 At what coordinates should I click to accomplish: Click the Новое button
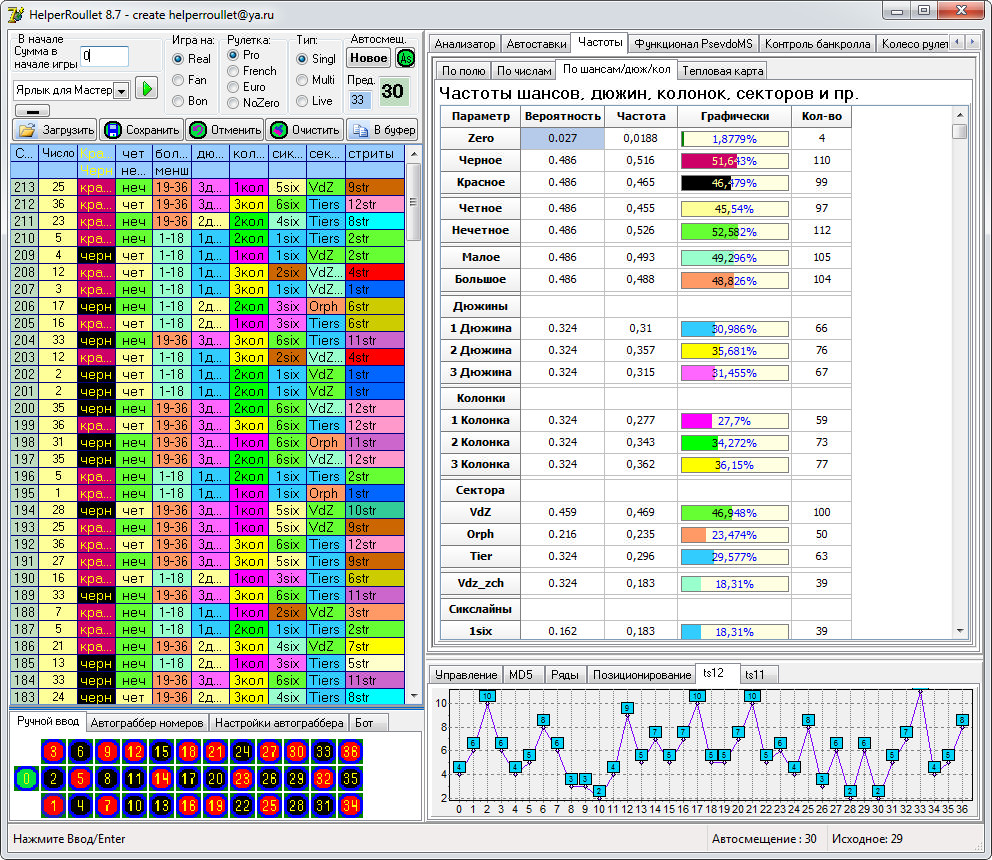click(x=368, y=58)
